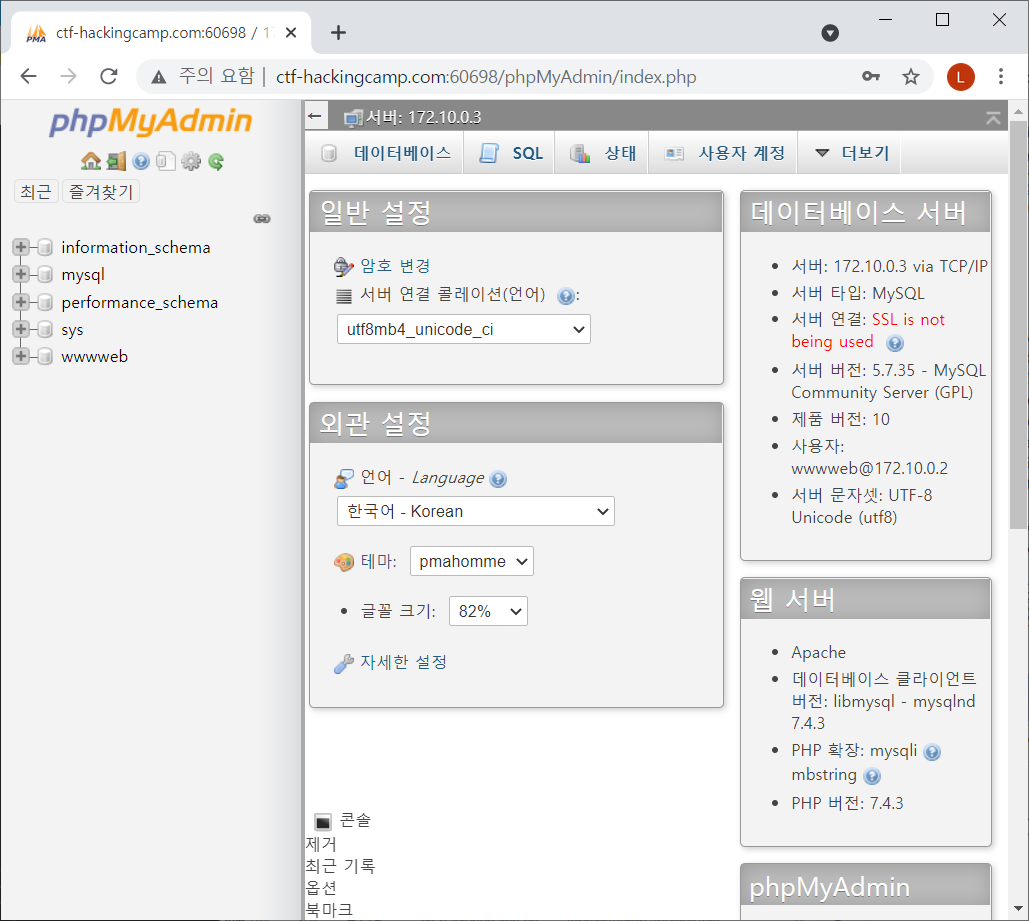
Task: Open phpMyAdmin home icon in sidebar
Action: 91,161
